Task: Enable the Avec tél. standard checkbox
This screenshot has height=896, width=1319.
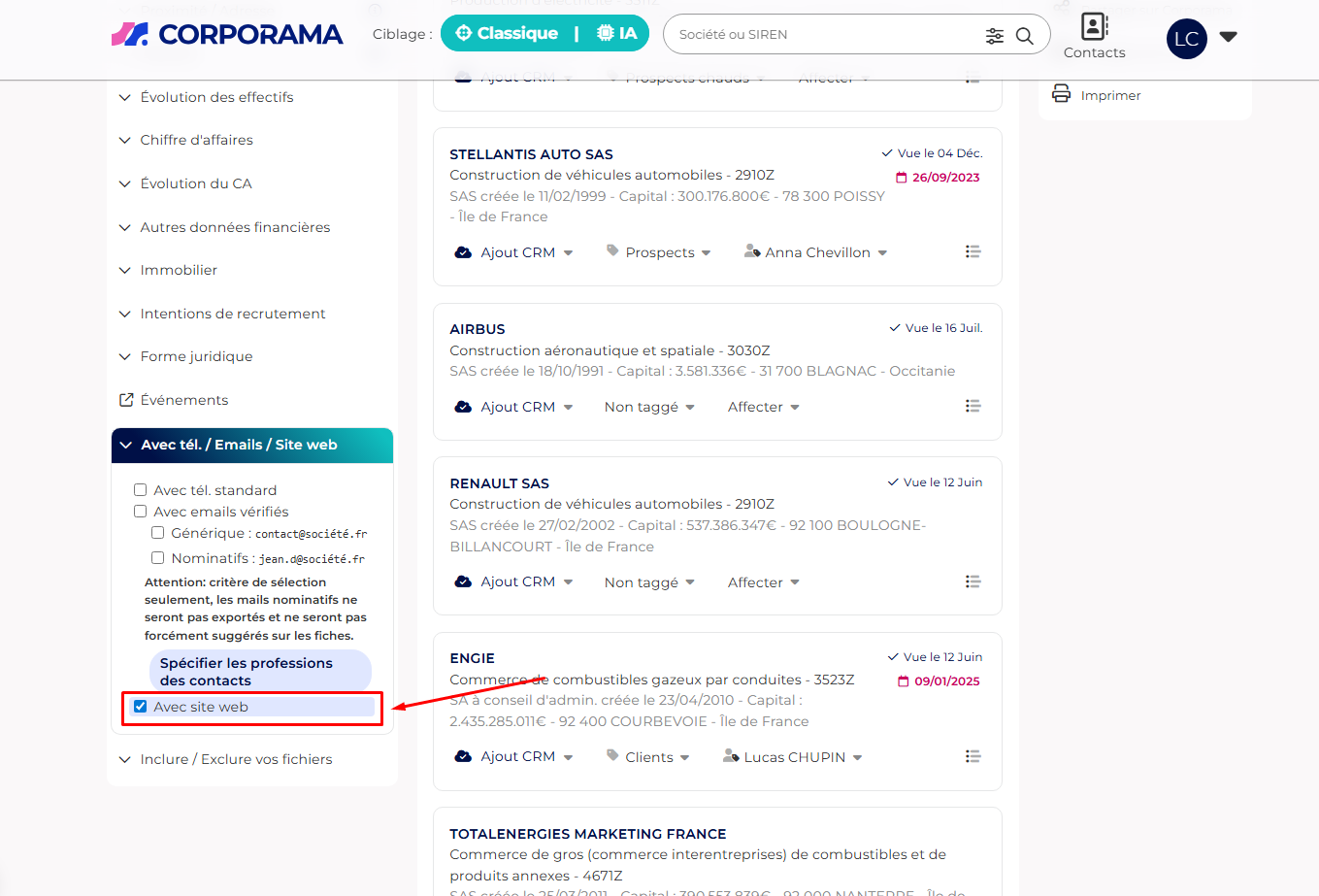Action: click(x=141, y=490)
